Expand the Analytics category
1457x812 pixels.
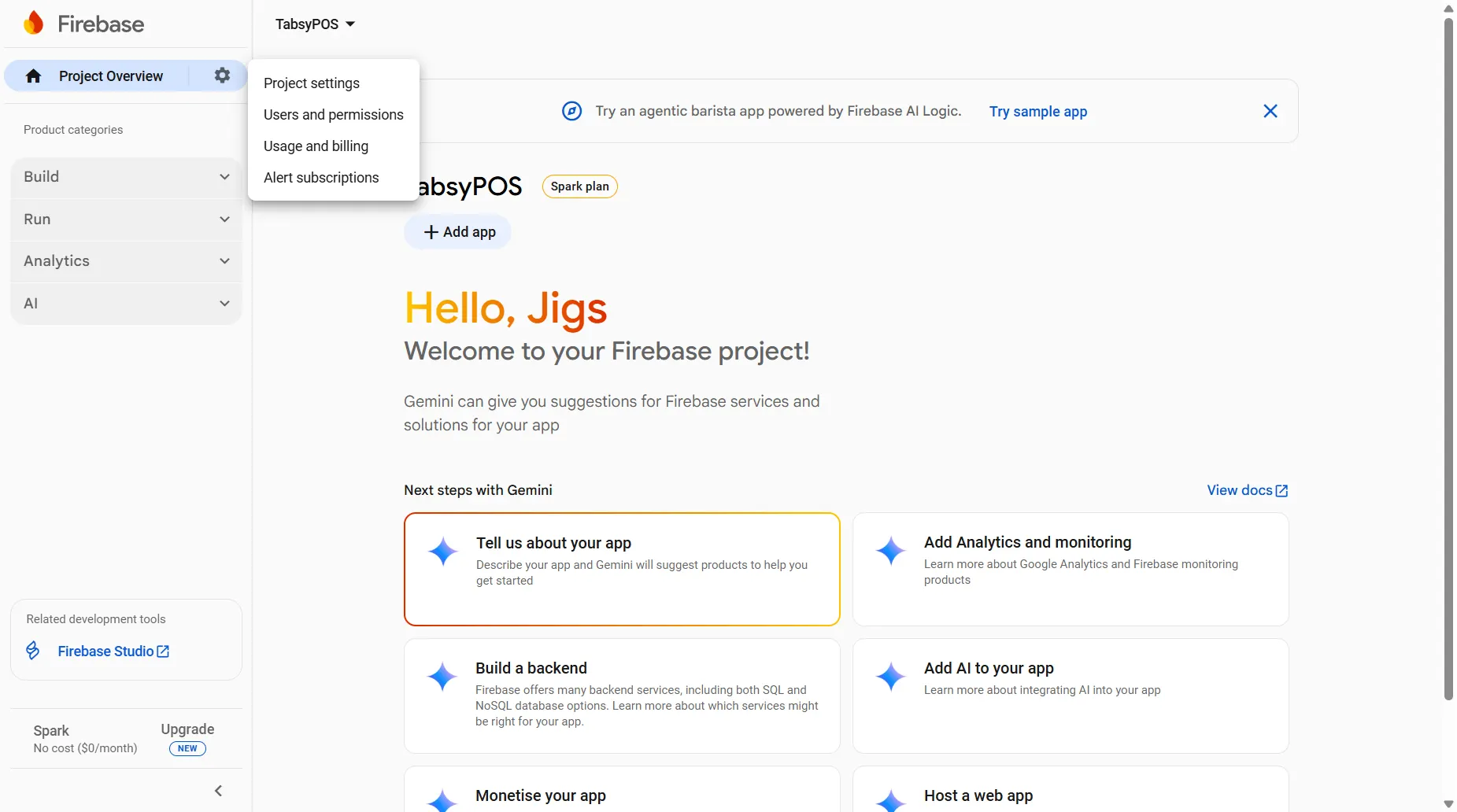tap(126, 261)
